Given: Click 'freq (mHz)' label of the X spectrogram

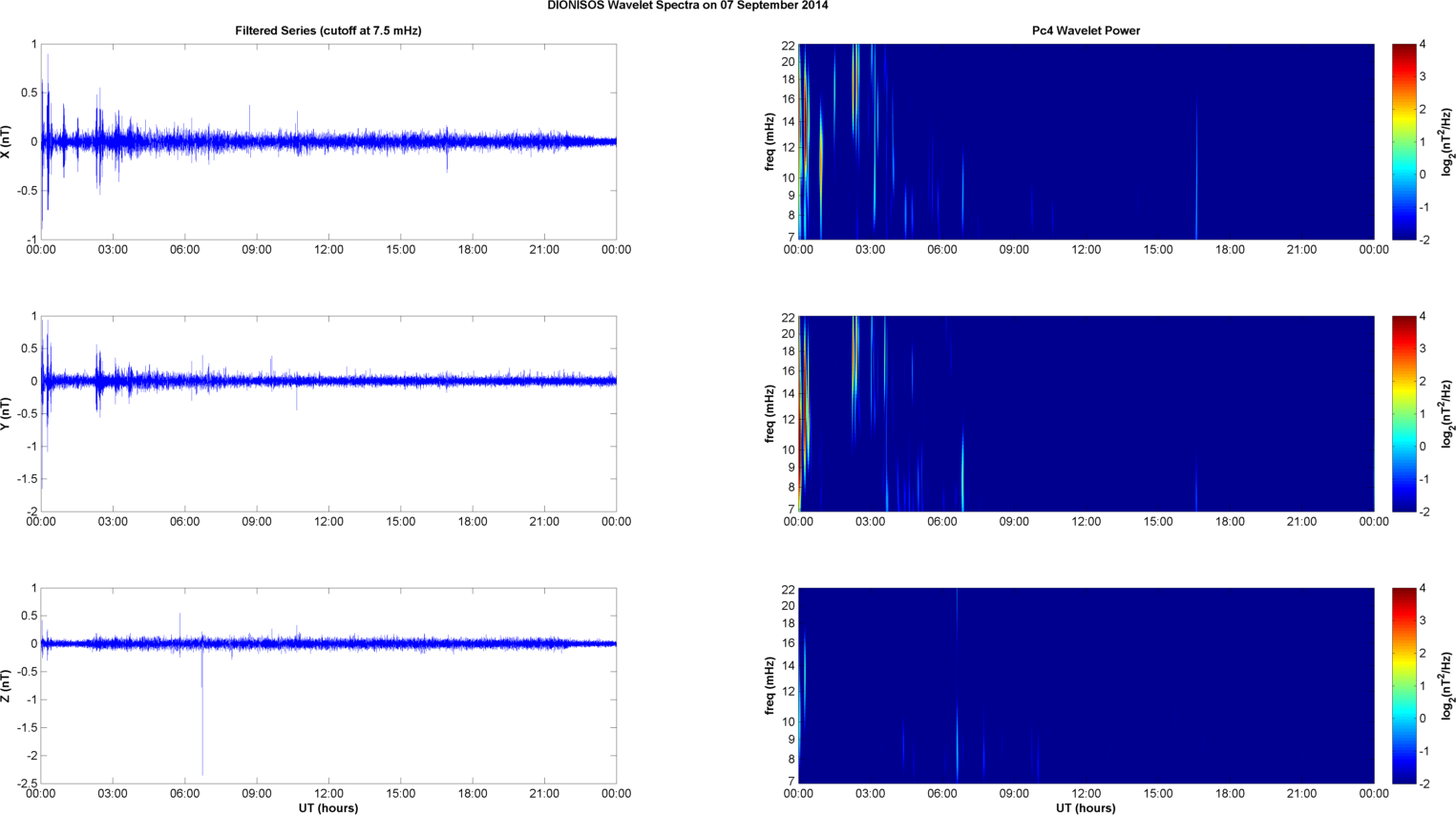Looking at the screenshot, I should [769, 142].
